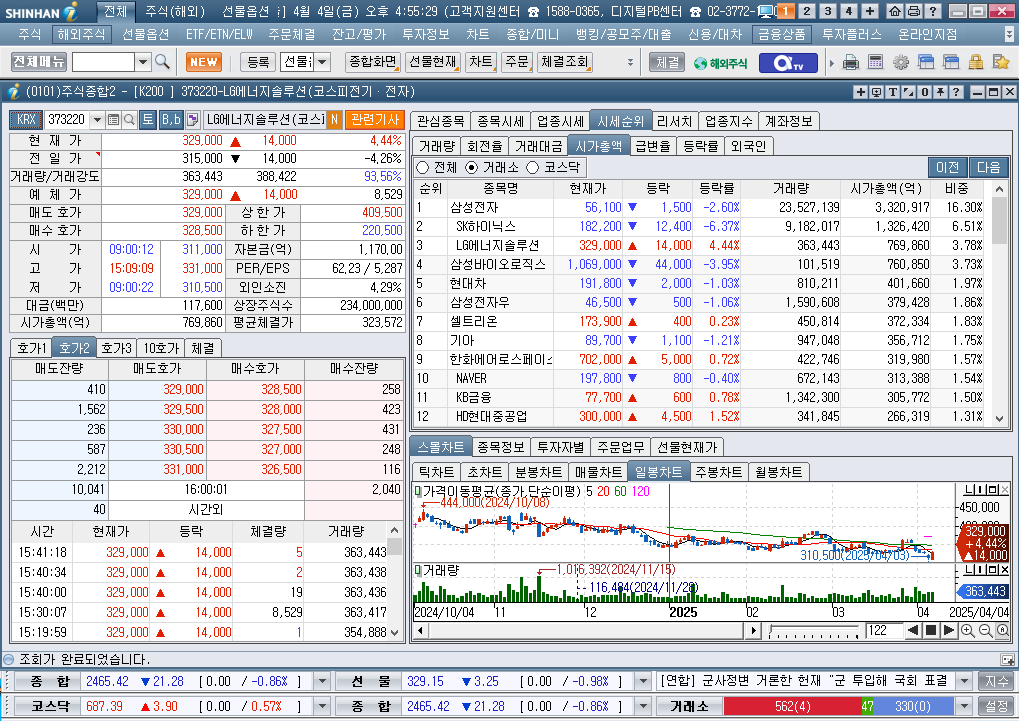
Task: Select the 삼성전자 row in ranking table
Action: (701, 207)
